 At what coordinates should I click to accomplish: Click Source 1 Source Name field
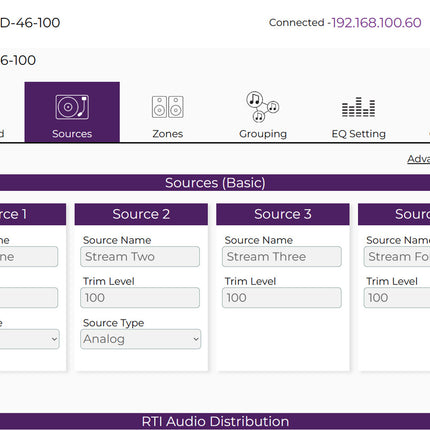tap(29, 257)
